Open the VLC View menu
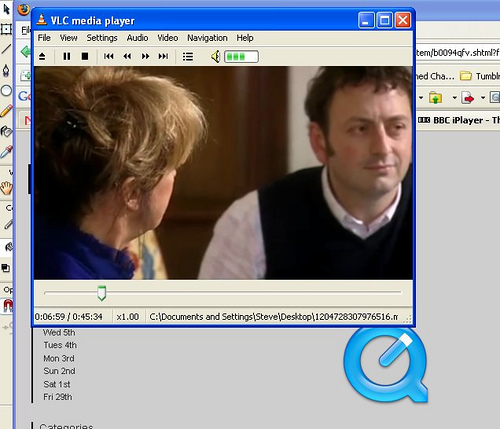The width and height of the screenshot is (500, 429). 68,38
